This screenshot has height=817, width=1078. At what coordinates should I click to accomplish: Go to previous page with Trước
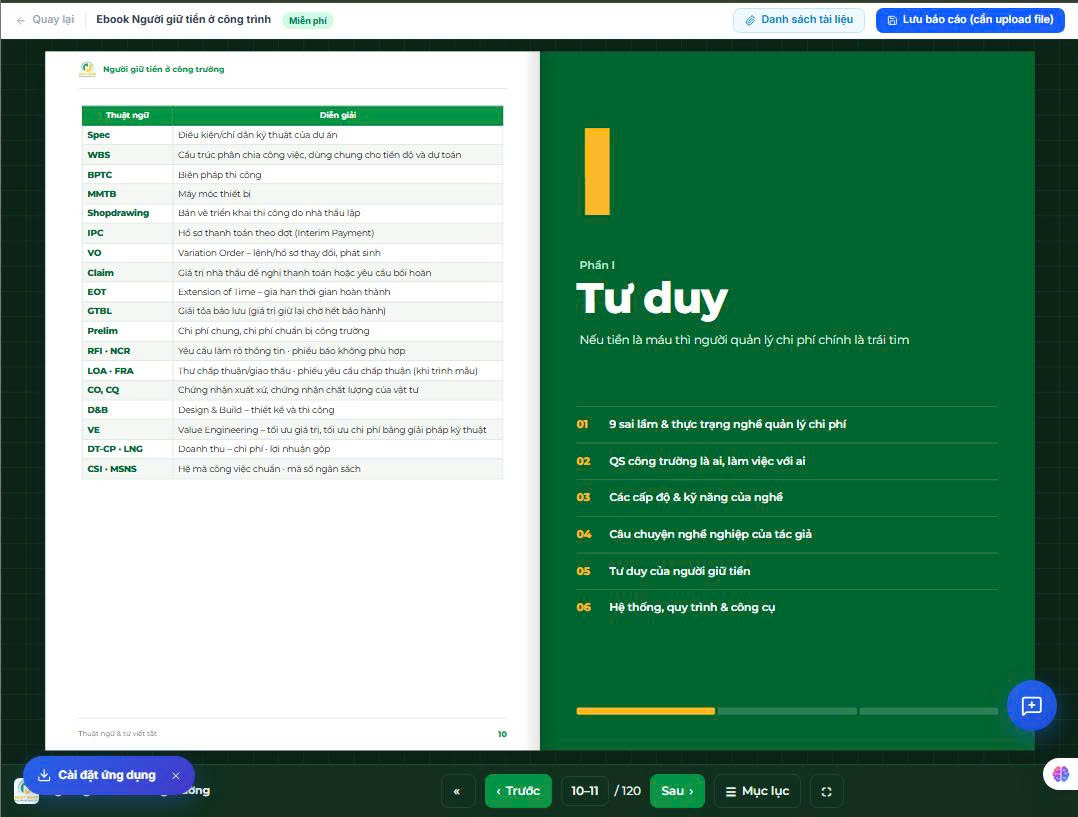click(518, 791)
